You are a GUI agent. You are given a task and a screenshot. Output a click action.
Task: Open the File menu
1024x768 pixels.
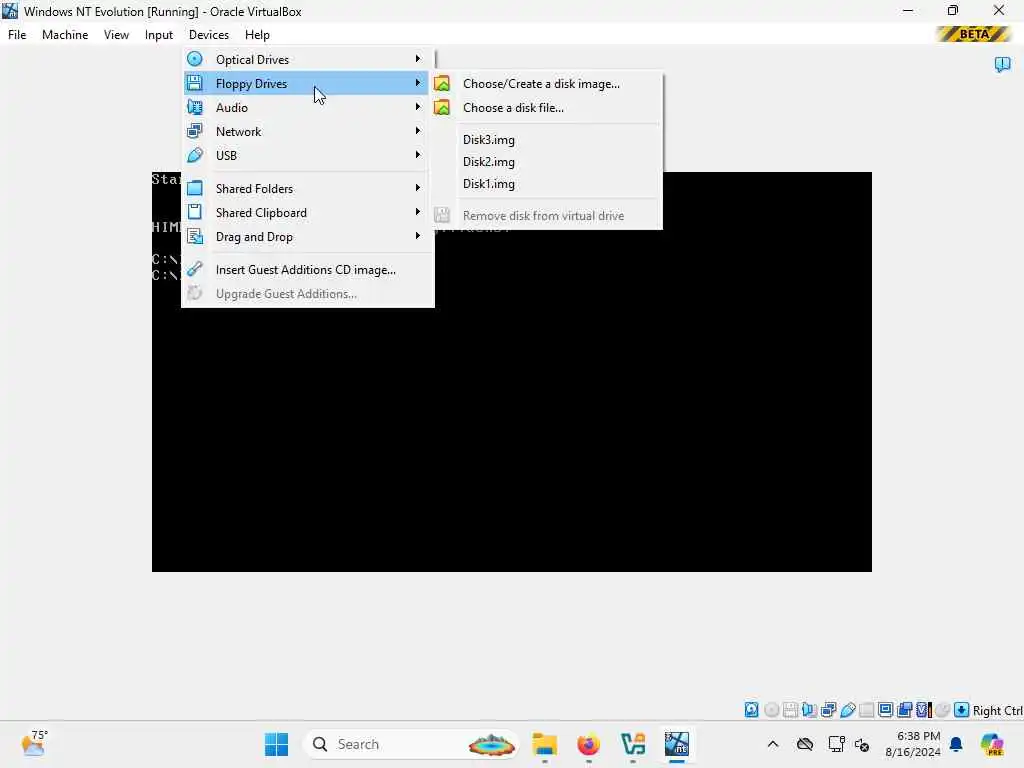17,35
